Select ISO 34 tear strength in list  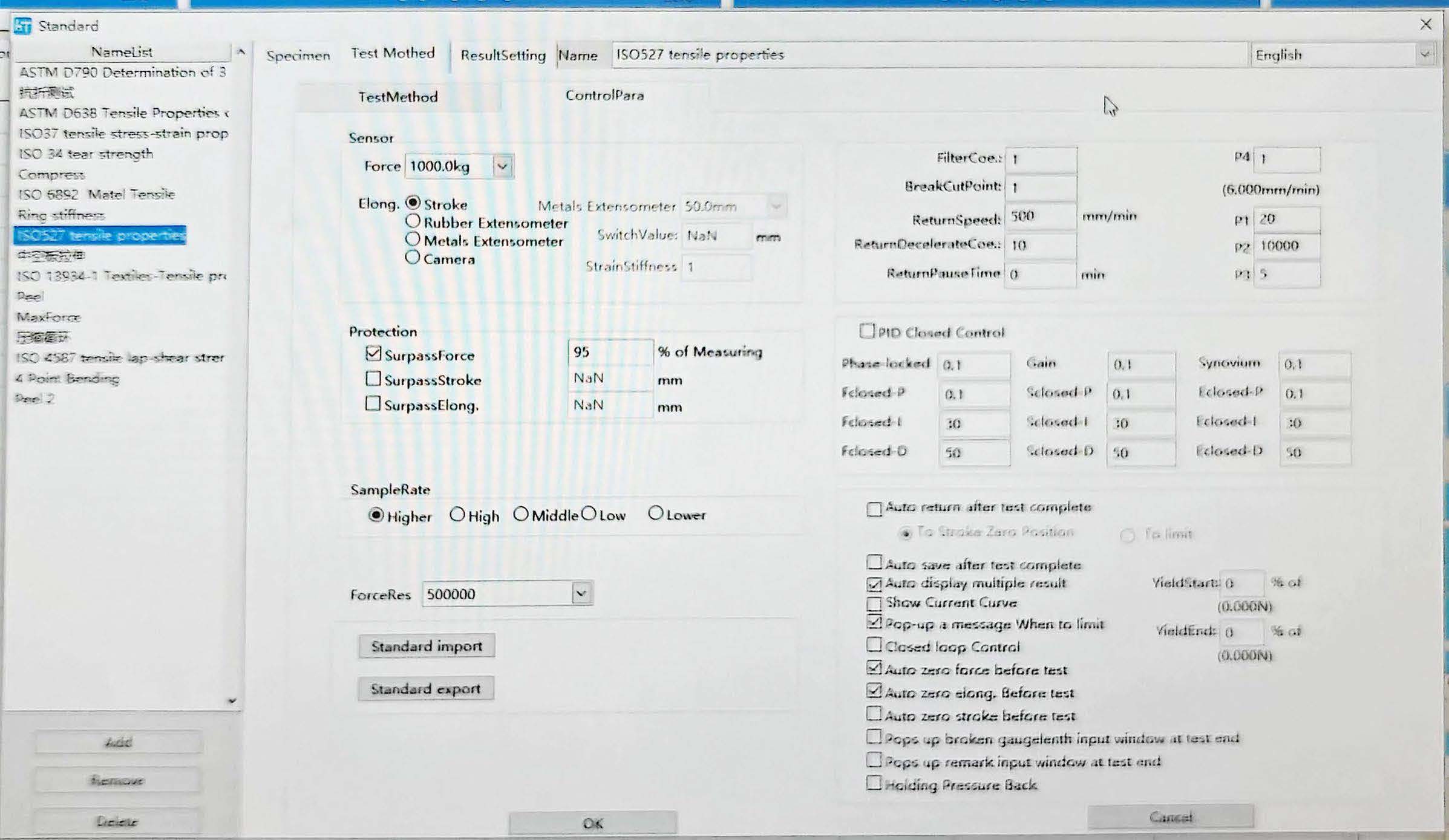click(85, 154)
